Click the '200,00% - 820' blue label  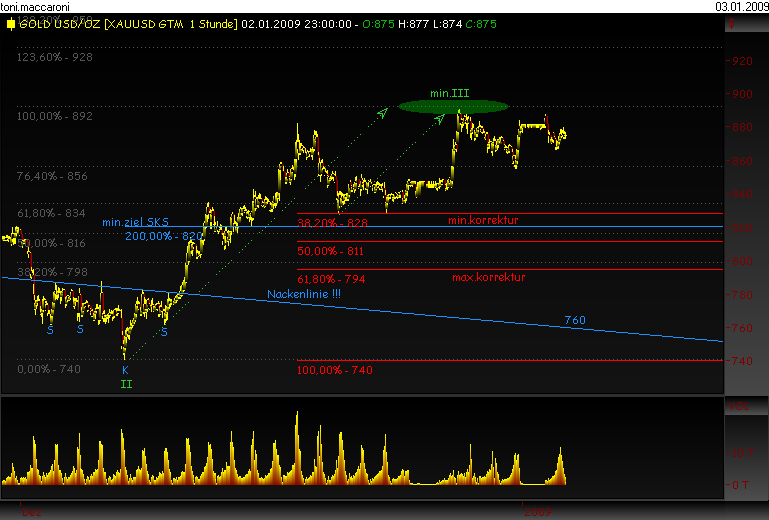pos(164,236)
